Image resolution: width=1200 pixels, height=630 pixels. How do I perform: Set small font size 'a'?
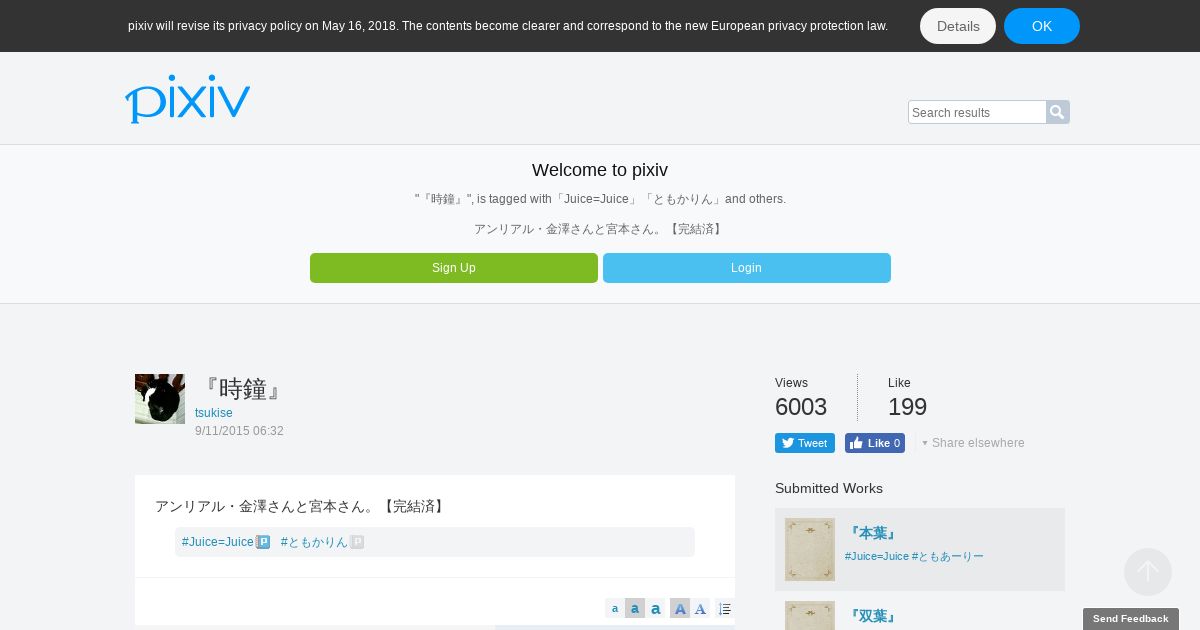coord(615,608)
